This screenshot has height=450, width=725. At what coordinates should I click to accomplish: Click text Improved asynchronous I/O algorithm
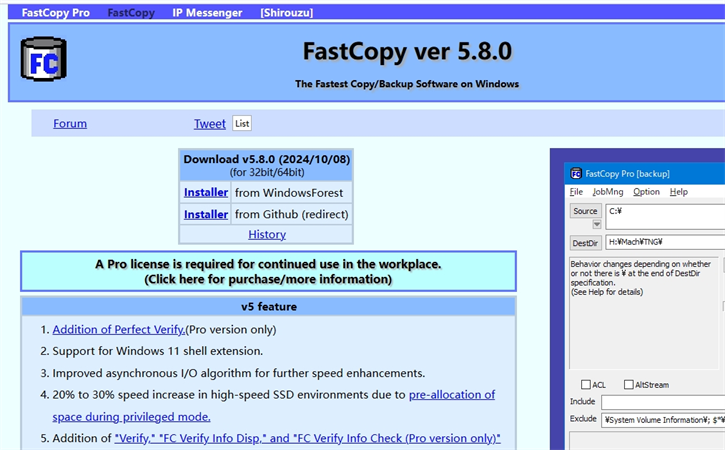point(239,373)
